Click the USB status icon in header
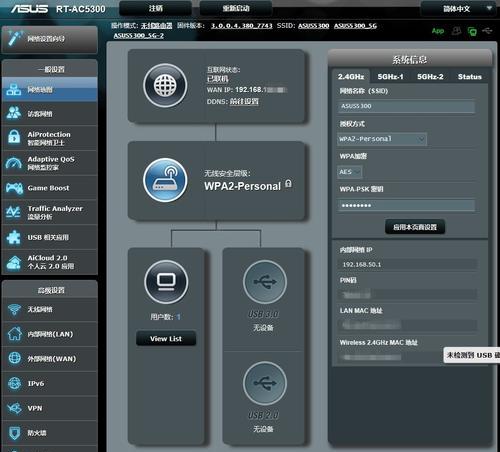This screenshot has width=500, height=452. (487, 31)
